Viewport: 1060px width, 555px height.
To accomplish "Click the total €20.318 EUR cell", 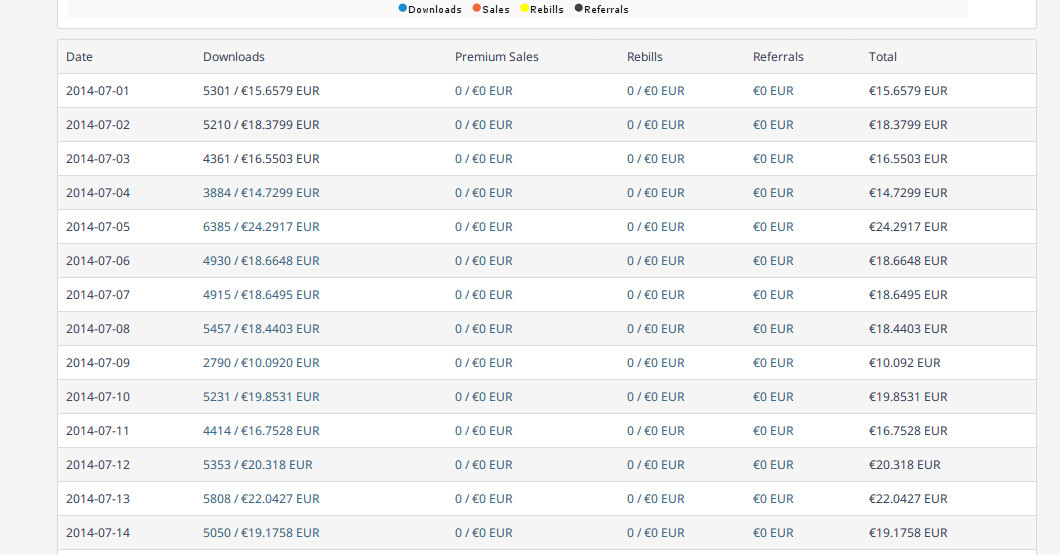I will point(904,465).
